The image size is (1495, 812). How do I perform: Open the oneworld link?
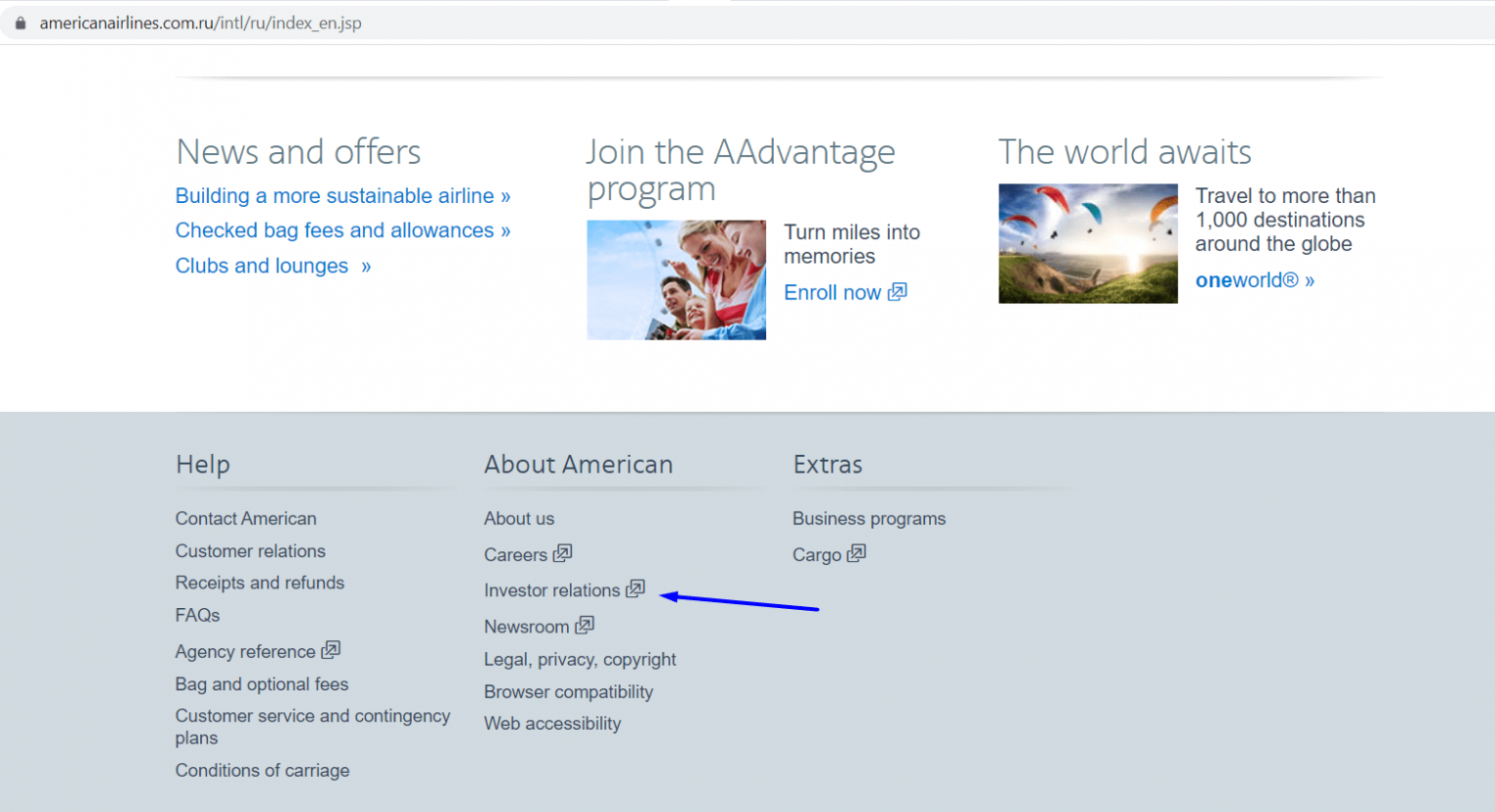coord(1255,280)
